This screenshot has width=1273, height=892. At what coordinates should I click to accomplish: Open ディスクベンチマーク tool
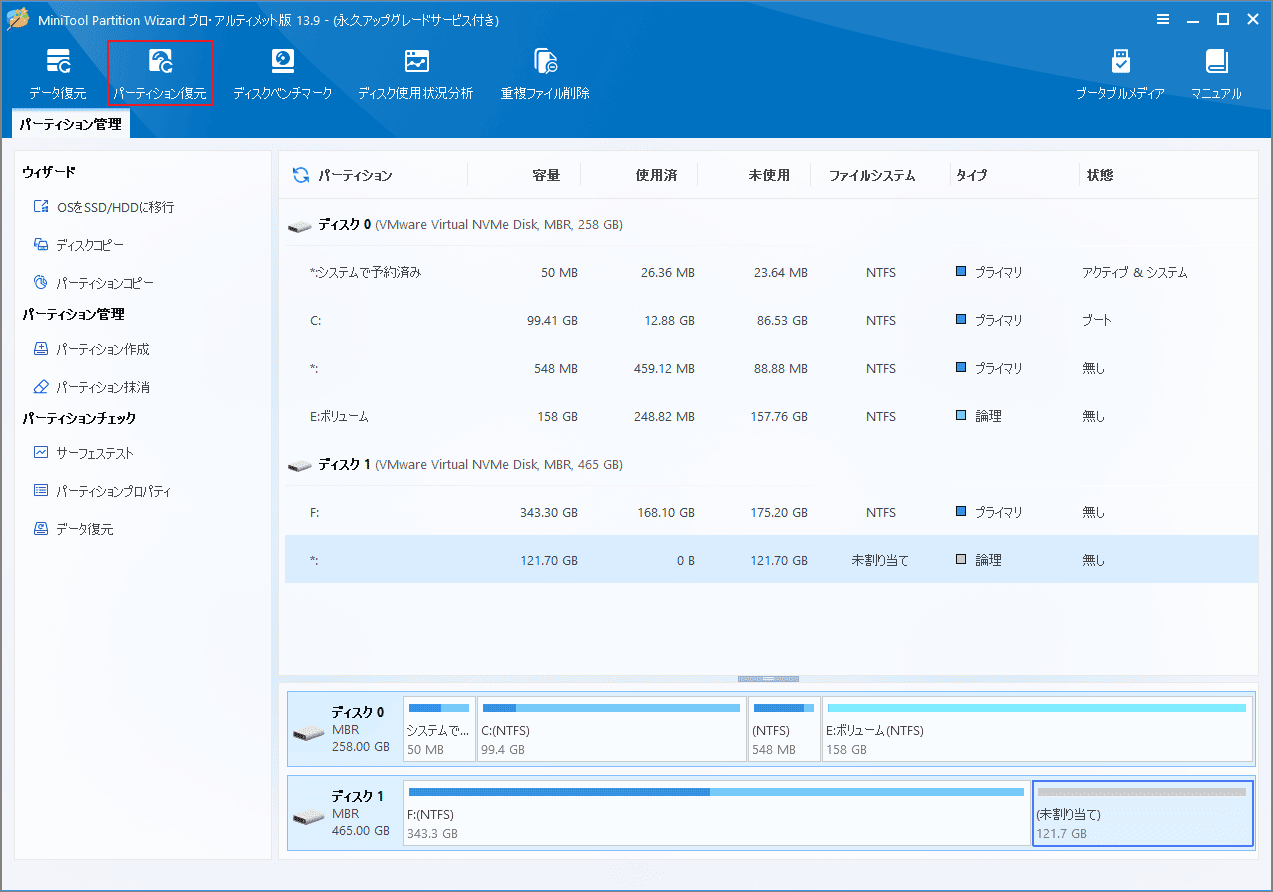(x=282, y=74)
